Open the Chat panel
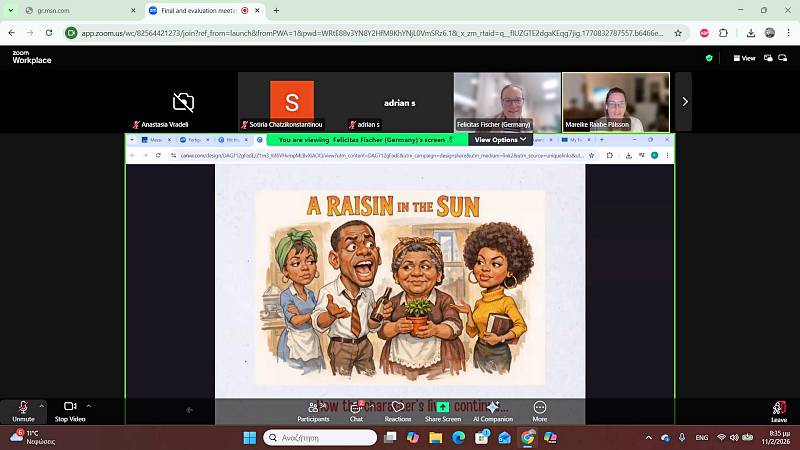The height and width of the screenshot is (450, 800). (356, 409)
